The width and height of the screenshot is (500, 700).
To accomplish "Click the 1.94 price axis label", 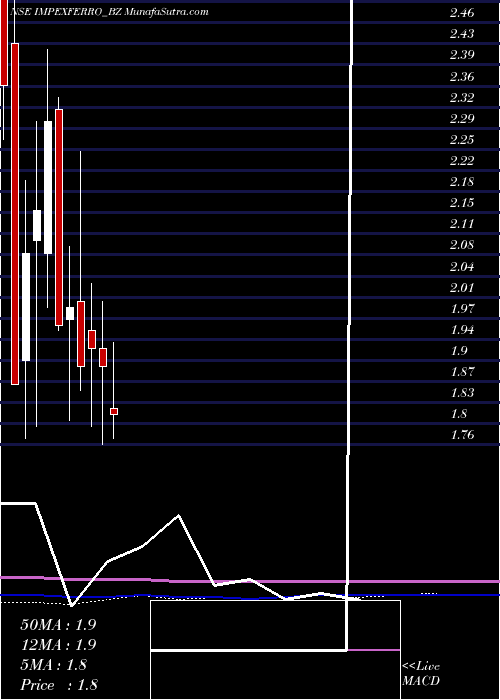I will [462, 329].
